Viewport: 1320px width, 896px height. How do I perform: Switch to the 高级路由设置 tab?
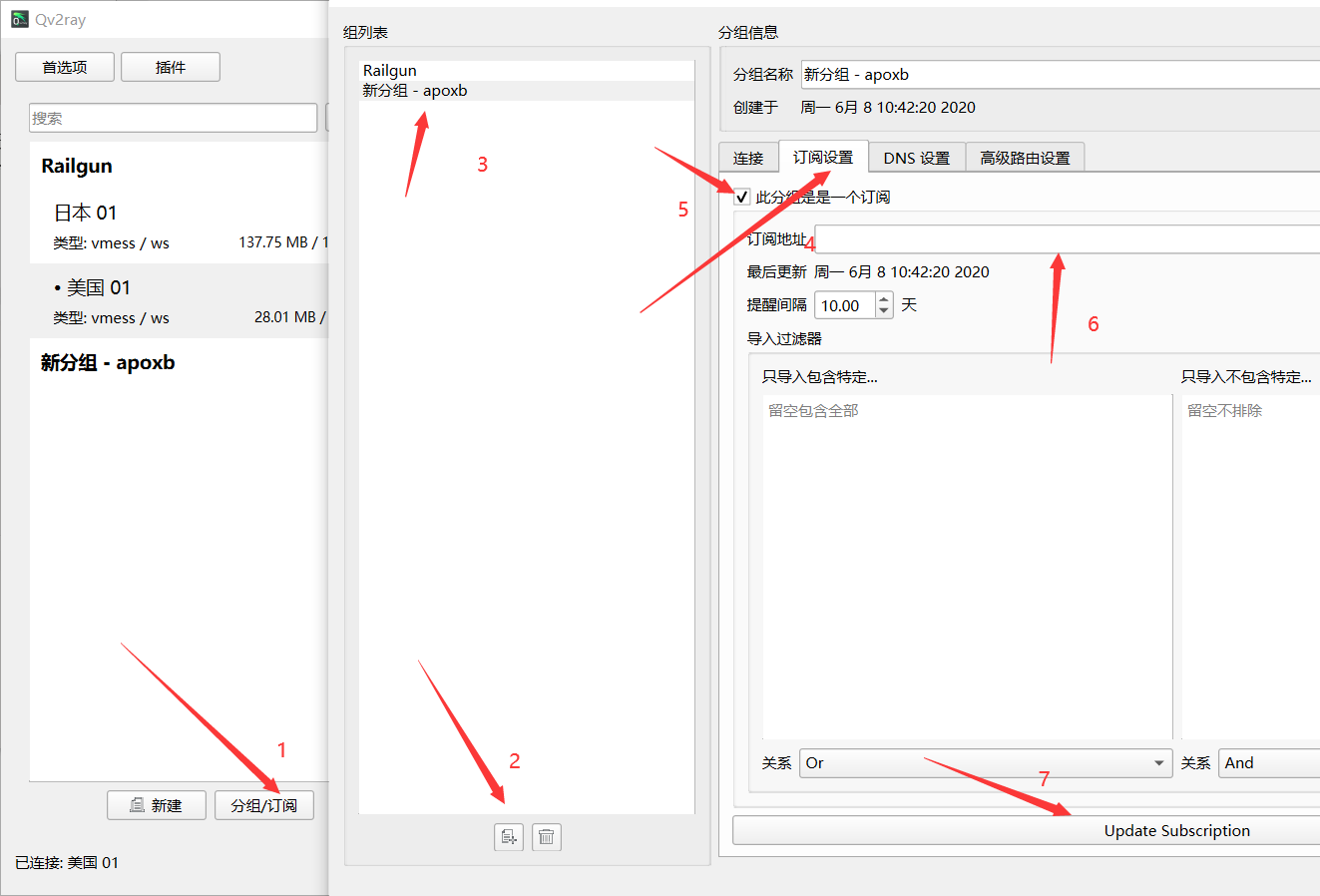click(x=1025, y=158)
